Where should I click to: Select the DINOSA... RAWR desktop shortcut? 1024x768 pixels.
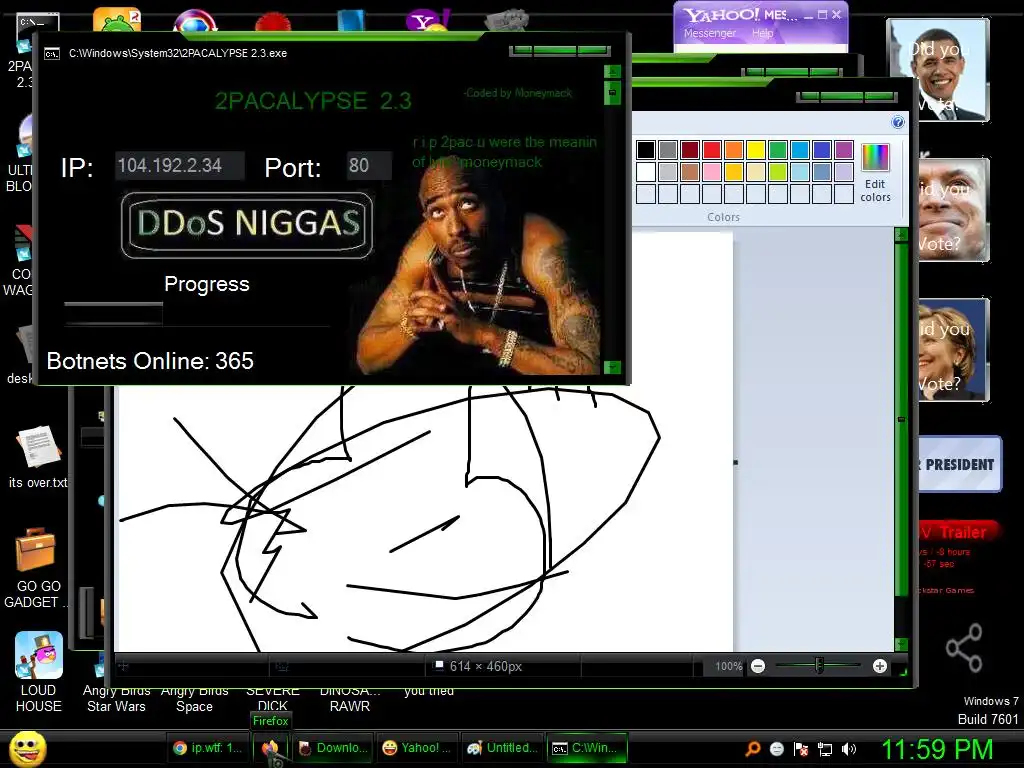349,698
